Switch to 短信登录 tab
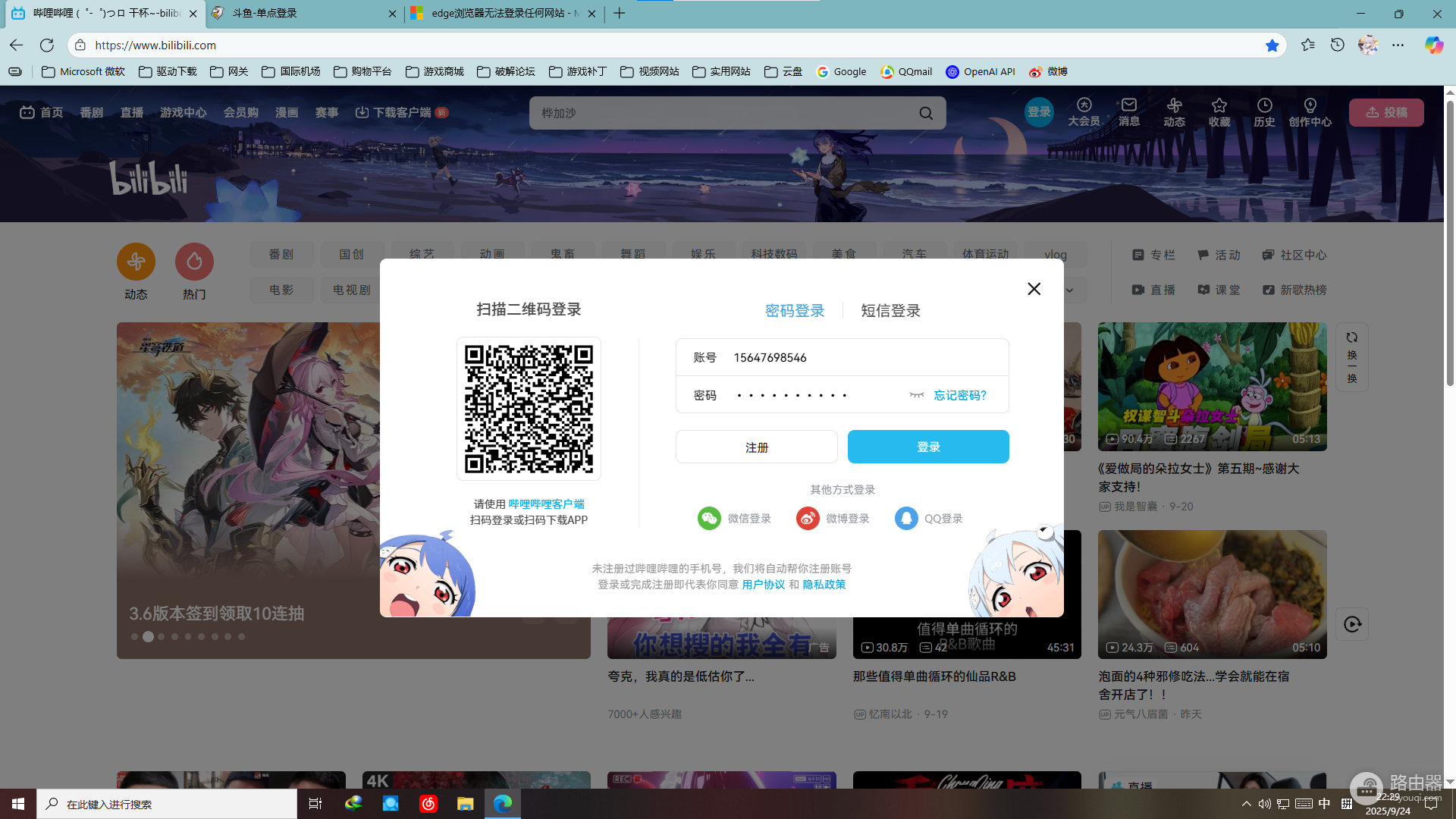The width and height of the screenshot is (1456, 819). tap(890, 311)
